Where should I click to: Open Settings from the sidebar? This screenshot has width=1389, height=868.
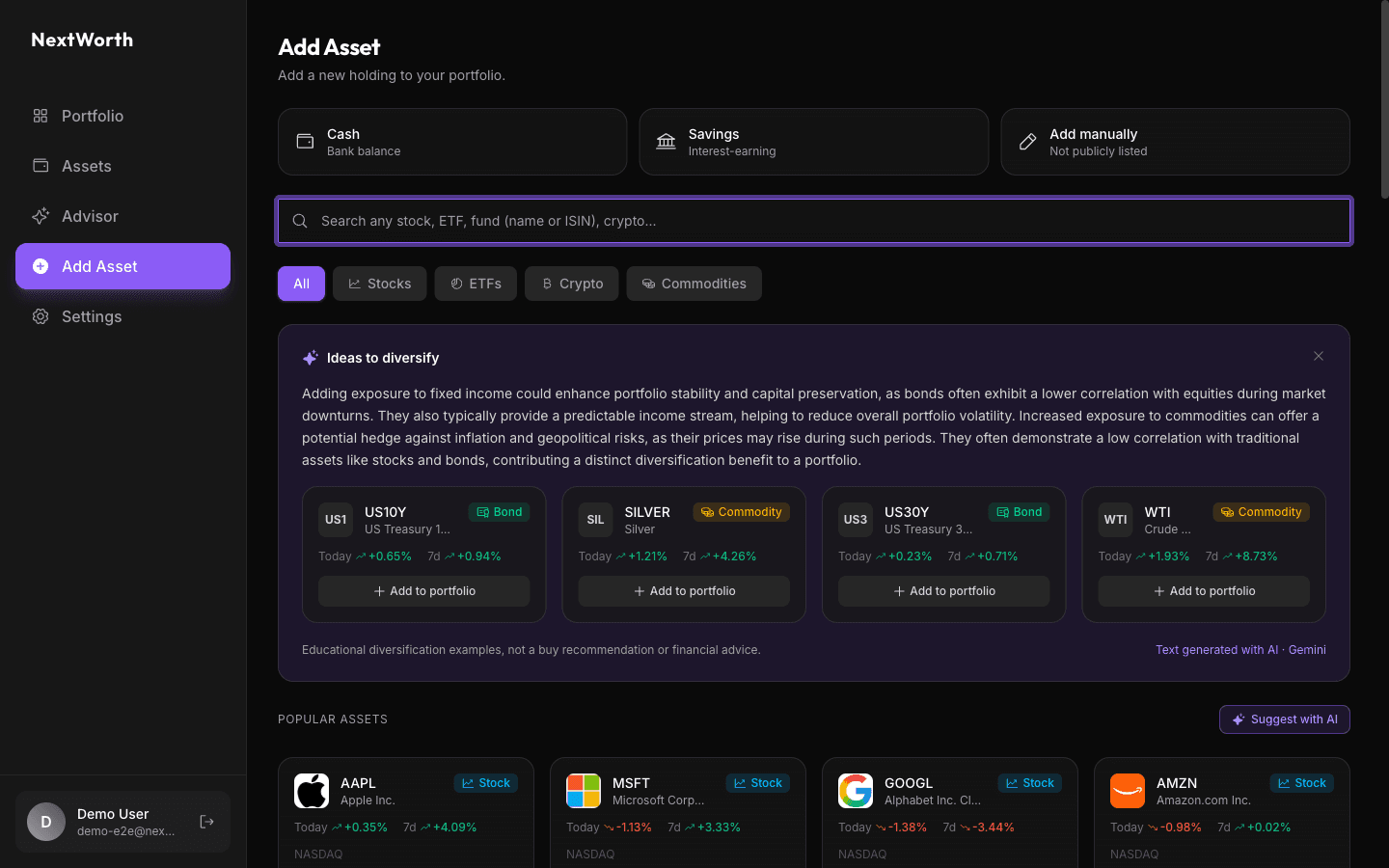click(x=123, y=316)
